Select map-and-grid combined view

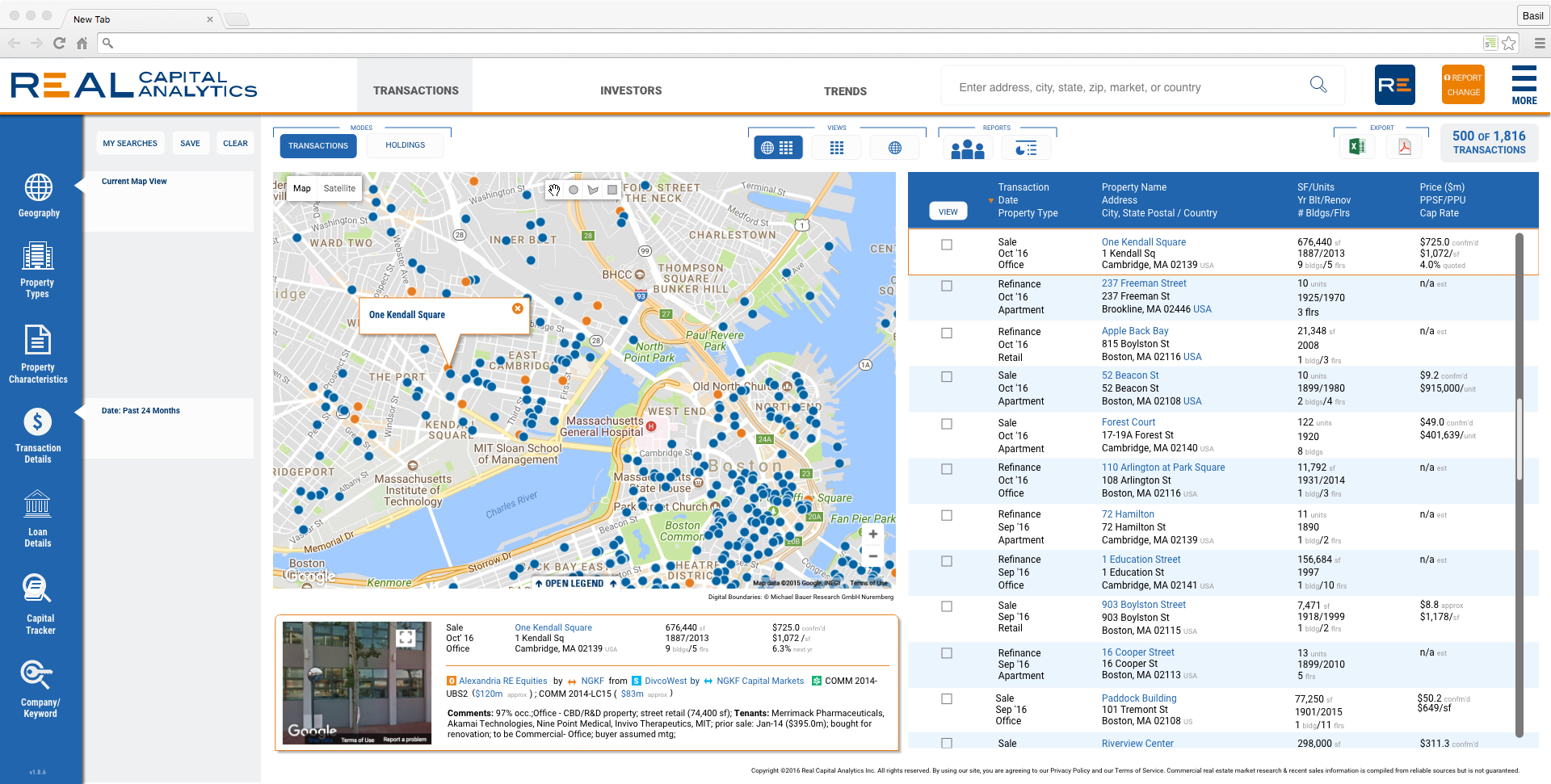coord(778,148)
